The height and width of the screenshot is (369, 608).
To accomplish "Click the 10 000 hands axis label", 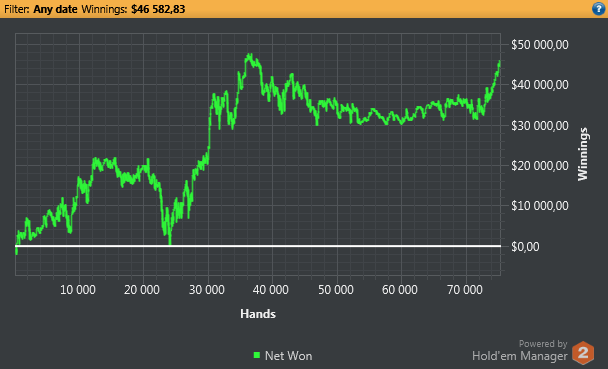I will 78,290.
